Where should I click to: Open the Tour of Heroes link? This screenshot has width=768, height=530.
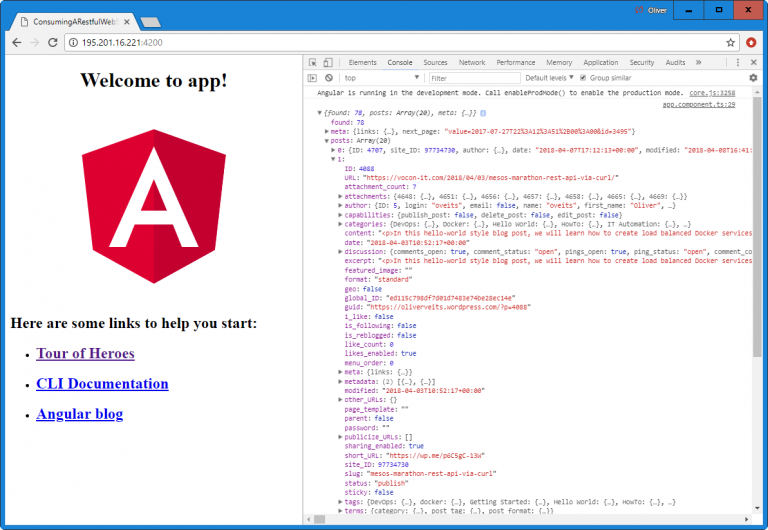click(85, 353)
